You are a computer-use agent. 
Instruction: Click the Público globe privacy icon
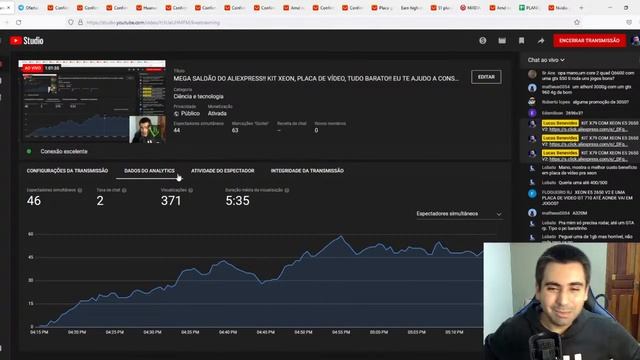point(176,113)
